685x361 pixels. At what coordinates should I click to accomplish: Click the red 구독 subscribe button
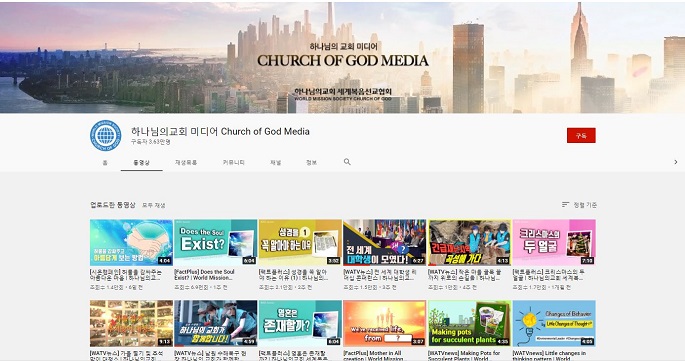(581, 135)
